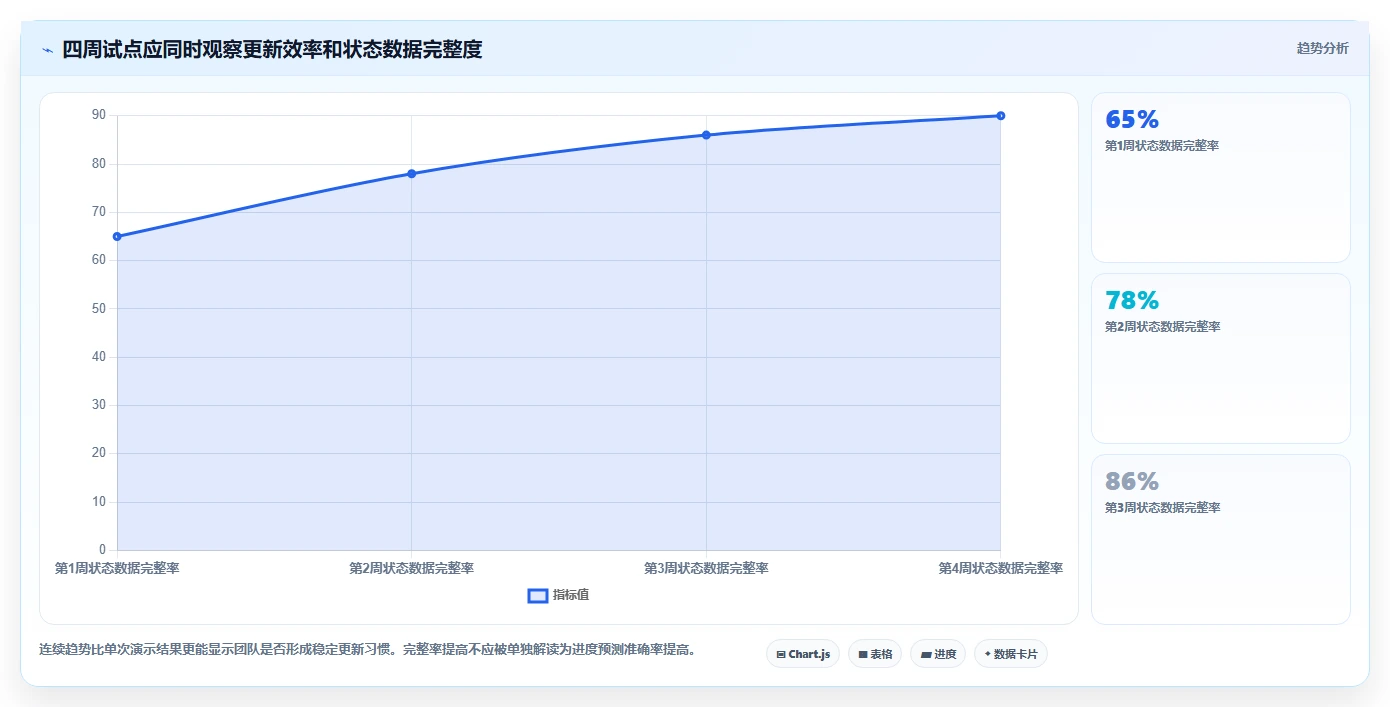Open the 65% data card

click(x=1221, y=178)
